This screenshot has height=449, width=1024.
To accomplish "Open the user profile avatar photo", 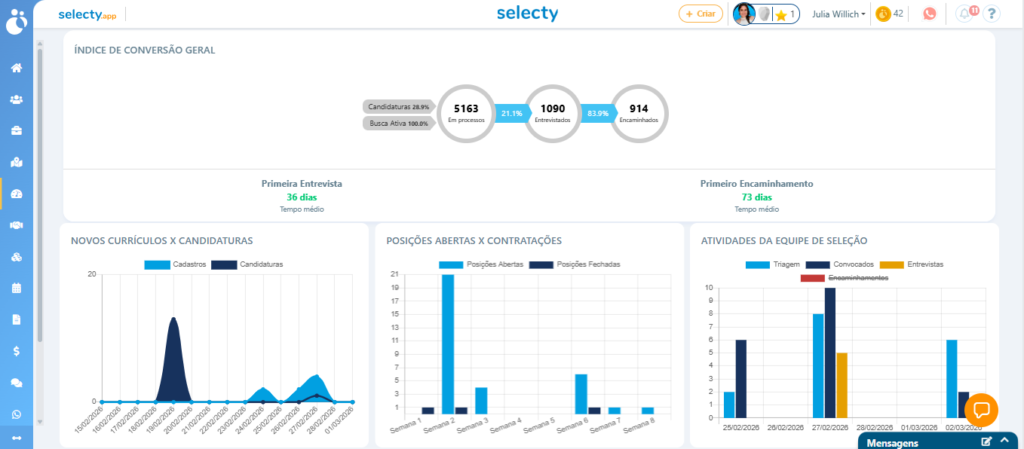I will tap(744, 14).
